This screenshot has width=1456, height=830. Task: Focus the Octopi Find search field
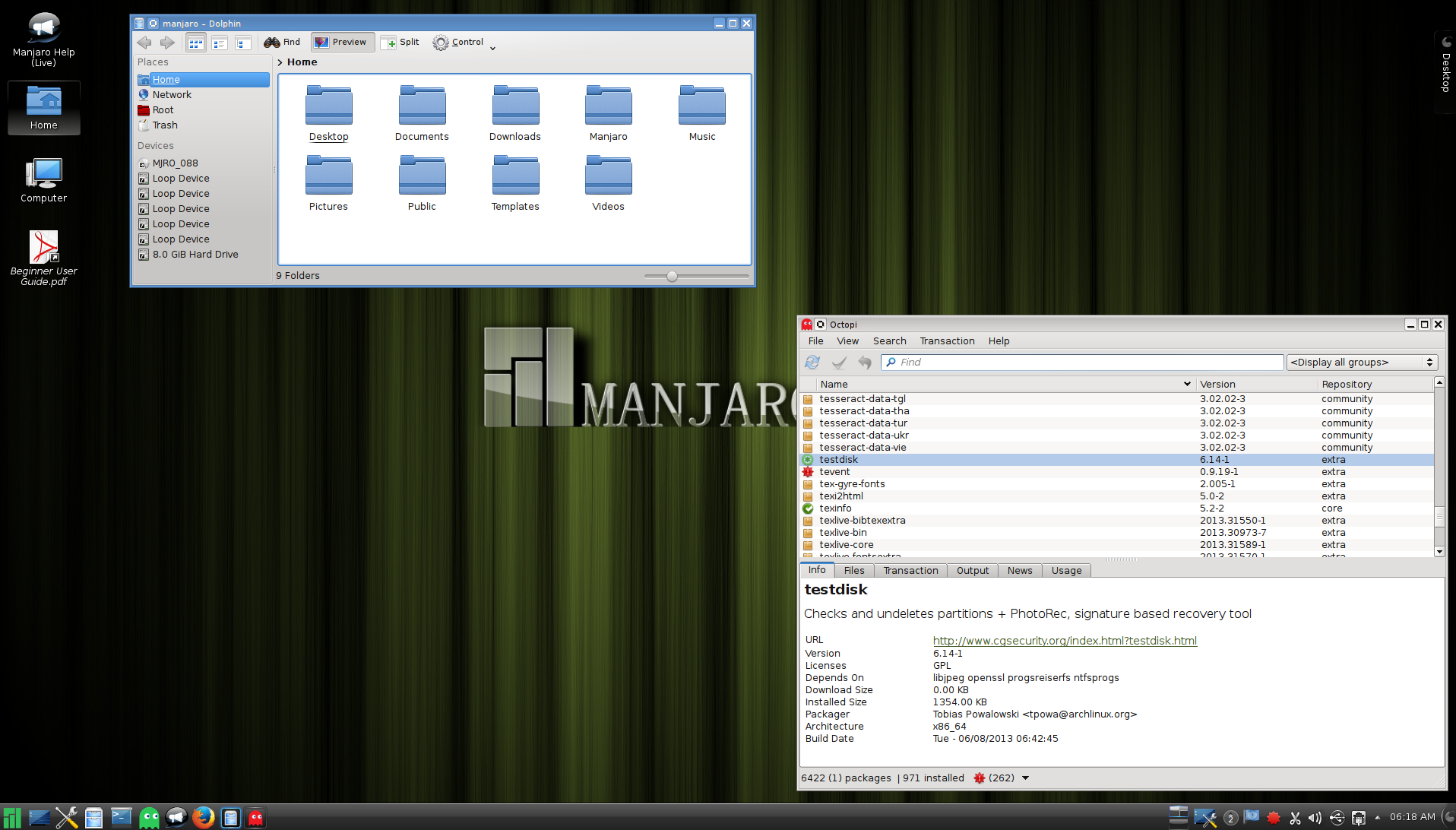tap(1082, 363)
